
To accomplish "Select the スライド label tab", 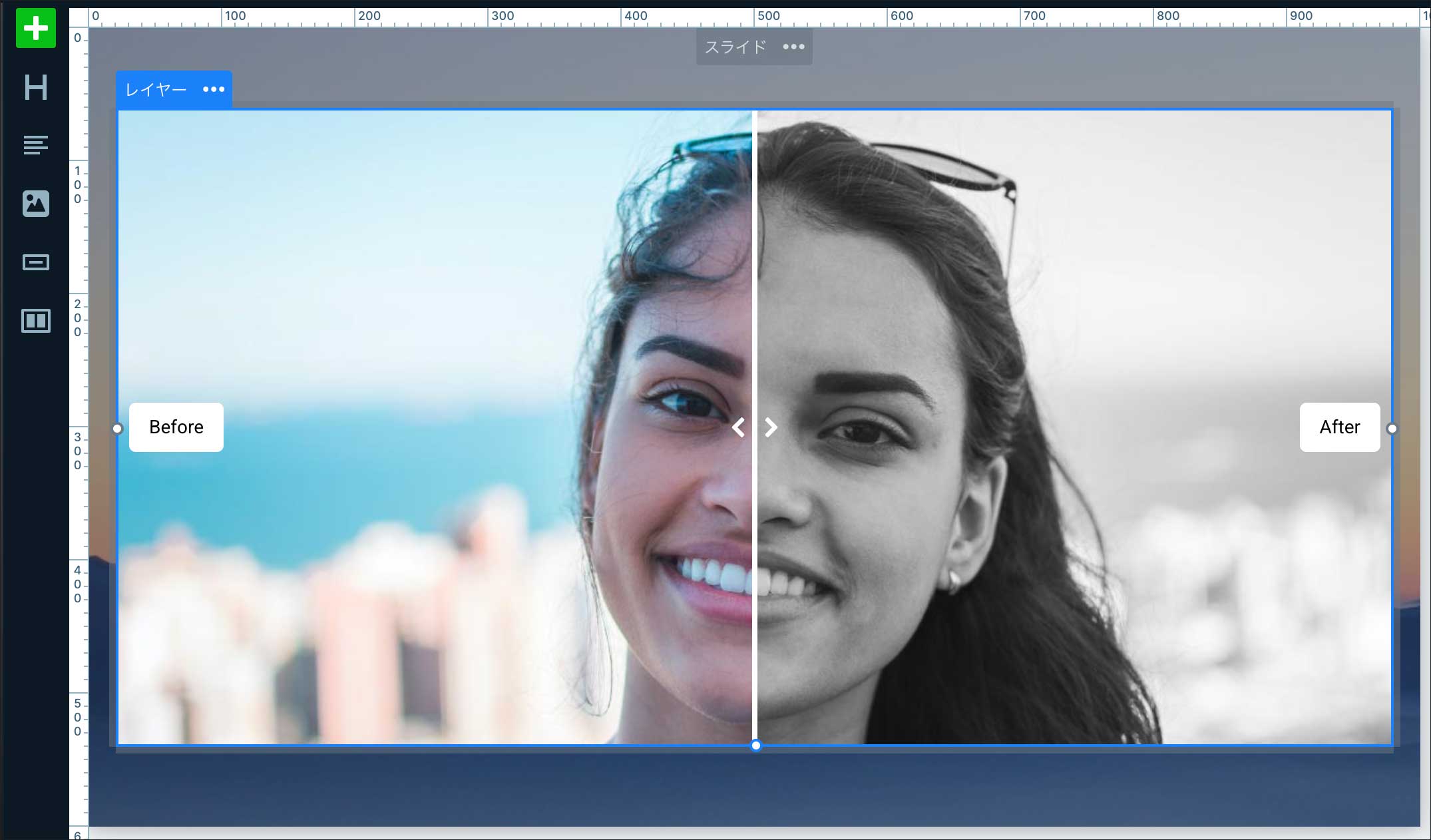I will (x=735, y=47).
